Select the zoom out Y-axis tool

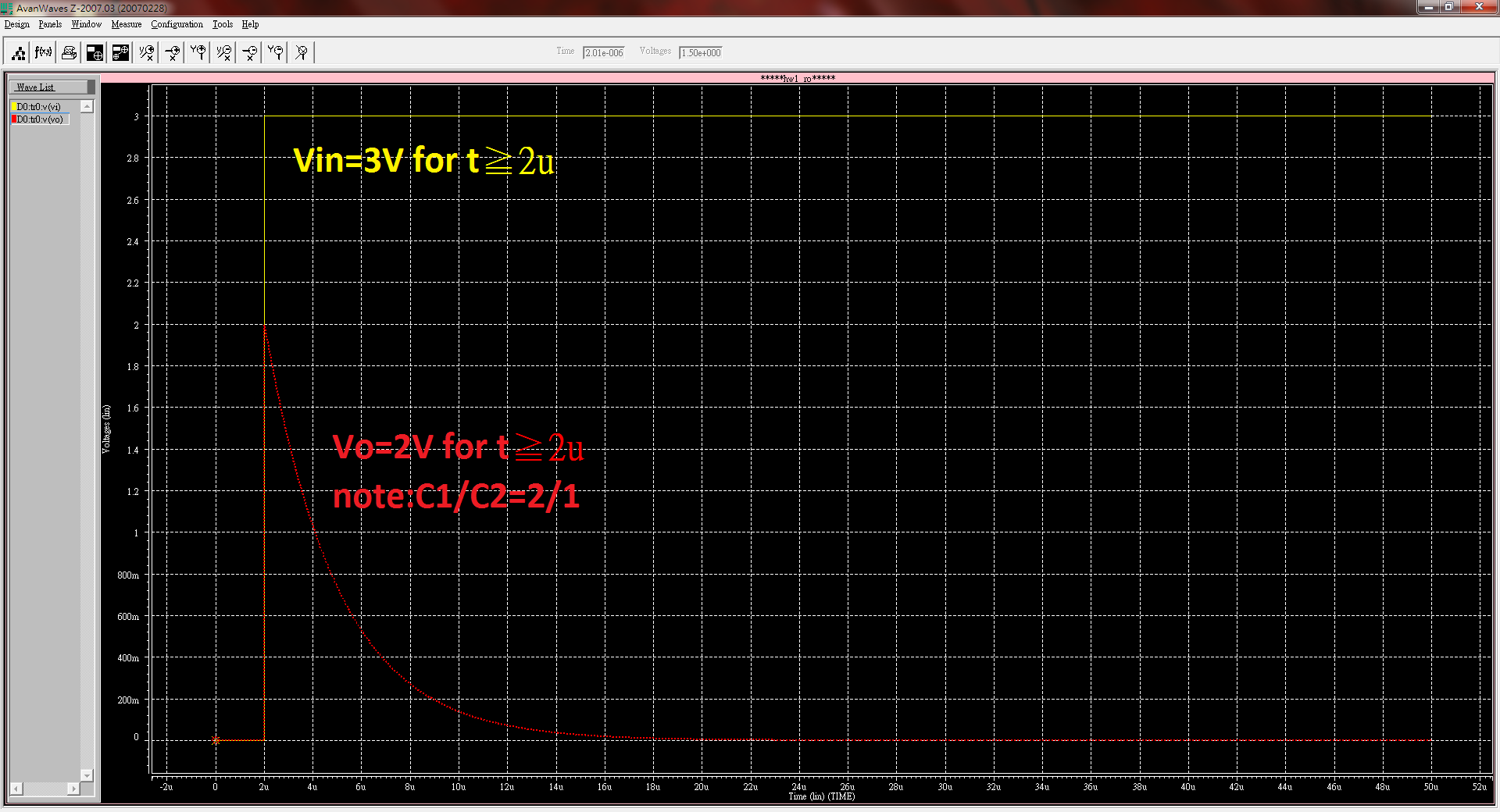(x=275, y=53)
